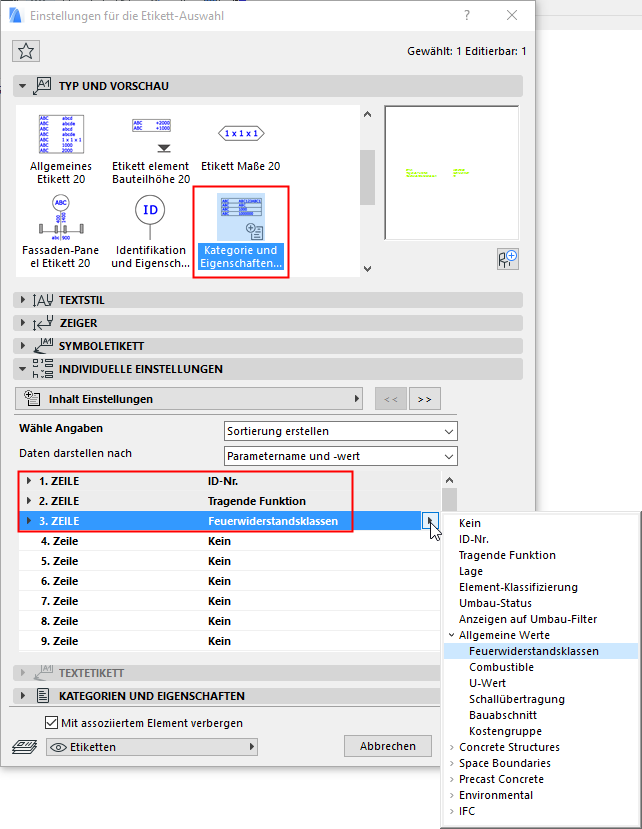This screenshot has width=642, height=829.
Task: Expand the Precast Concrete group
Action: click(452, 779)
